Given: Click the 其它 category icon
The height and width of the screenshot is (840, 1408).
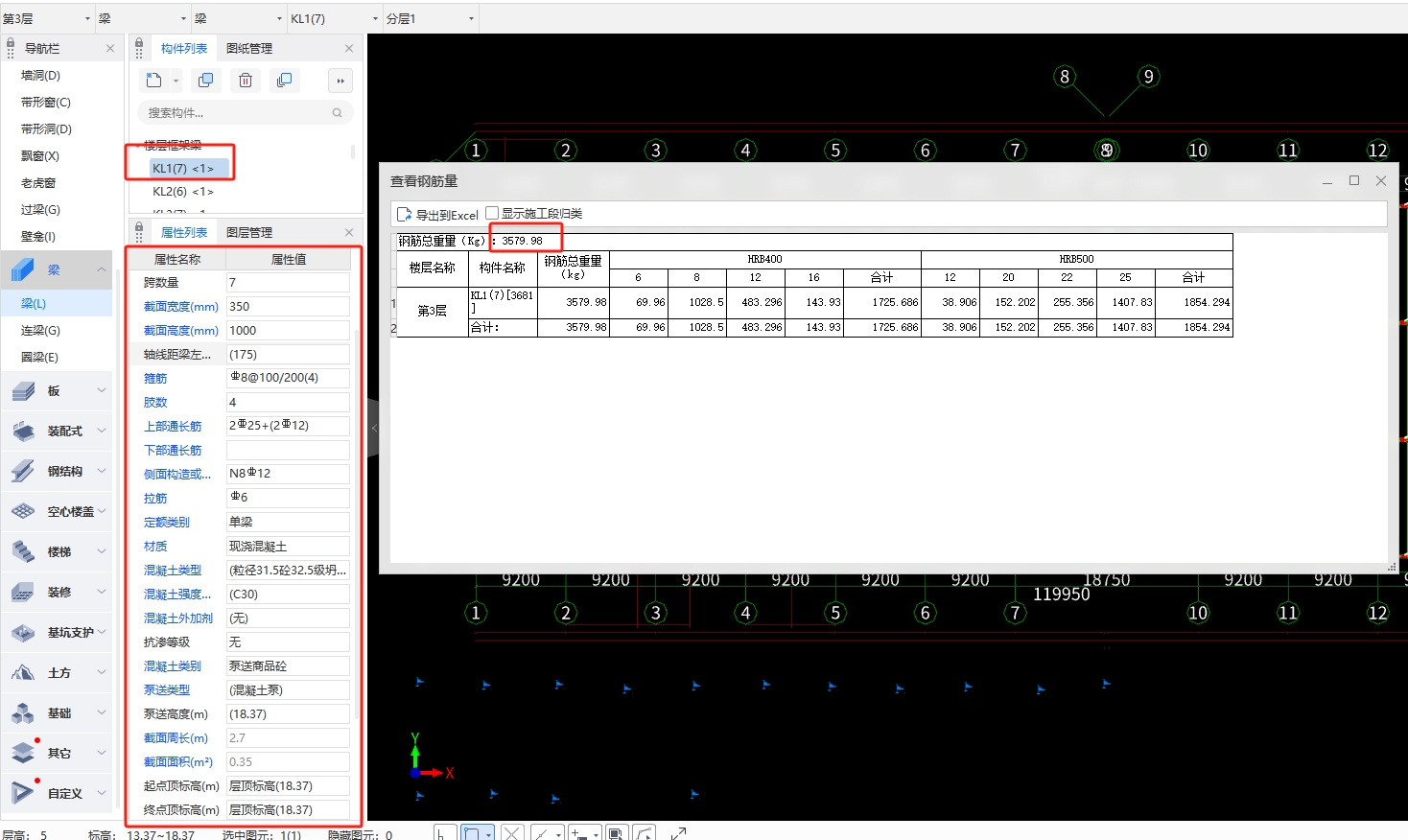Looking at the screenshot, I should click(23, 754).
